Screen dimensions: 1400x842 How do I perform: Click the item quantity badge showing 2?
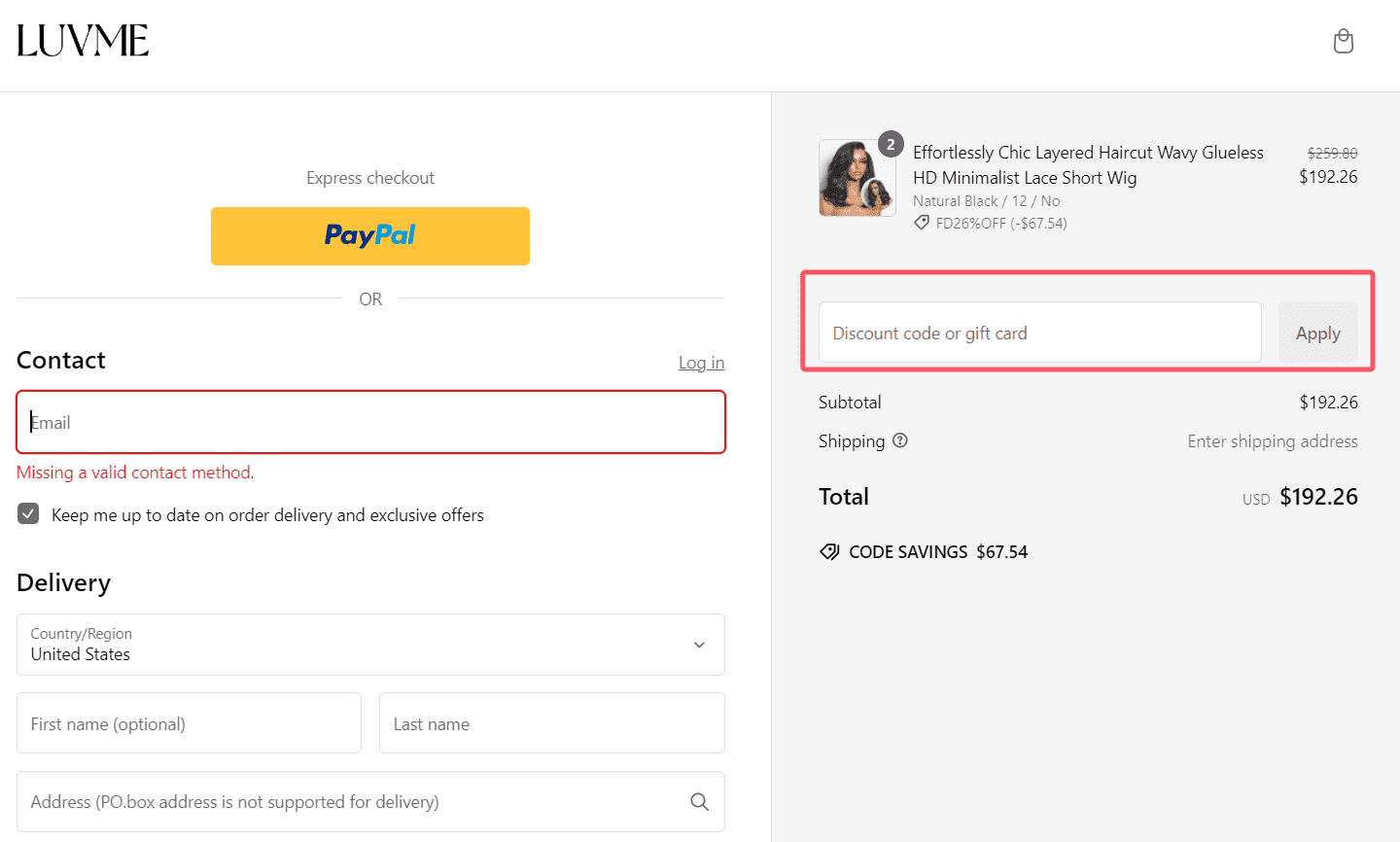(891, 144)
